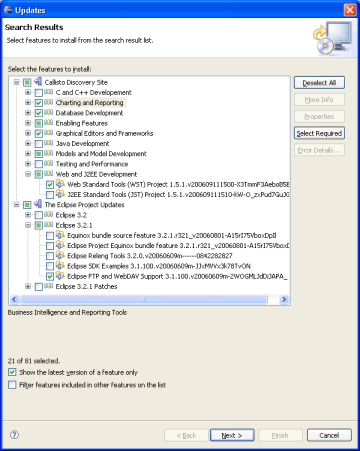Close the Updates window with the X button
Image resolution: width=360 pixels, height=451 pixels.
tap(350, 10)
